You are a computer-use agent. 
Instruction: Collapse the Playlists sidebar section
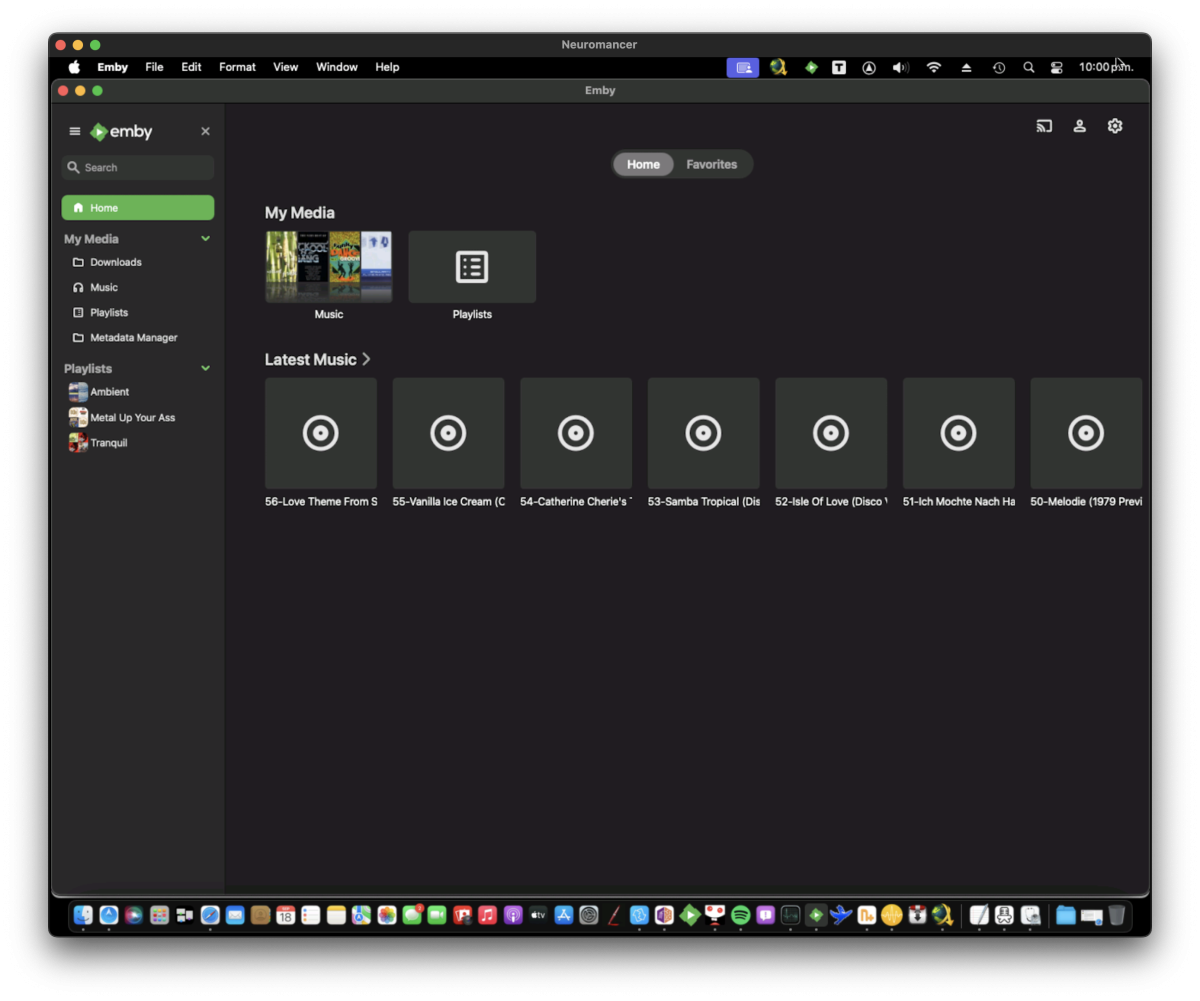coord(205,369)
